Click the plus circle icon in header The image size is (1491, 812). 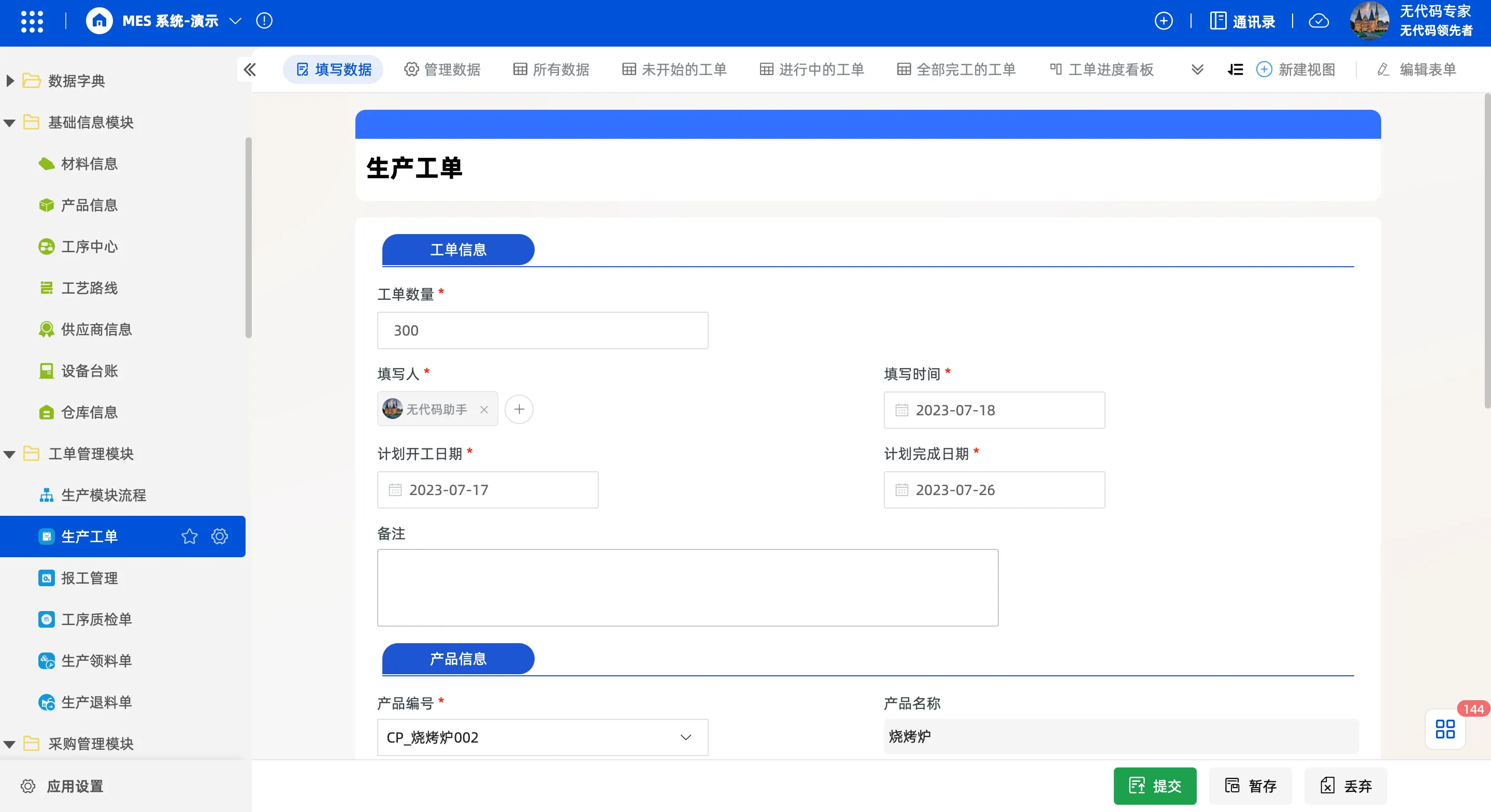point(1164,21)
